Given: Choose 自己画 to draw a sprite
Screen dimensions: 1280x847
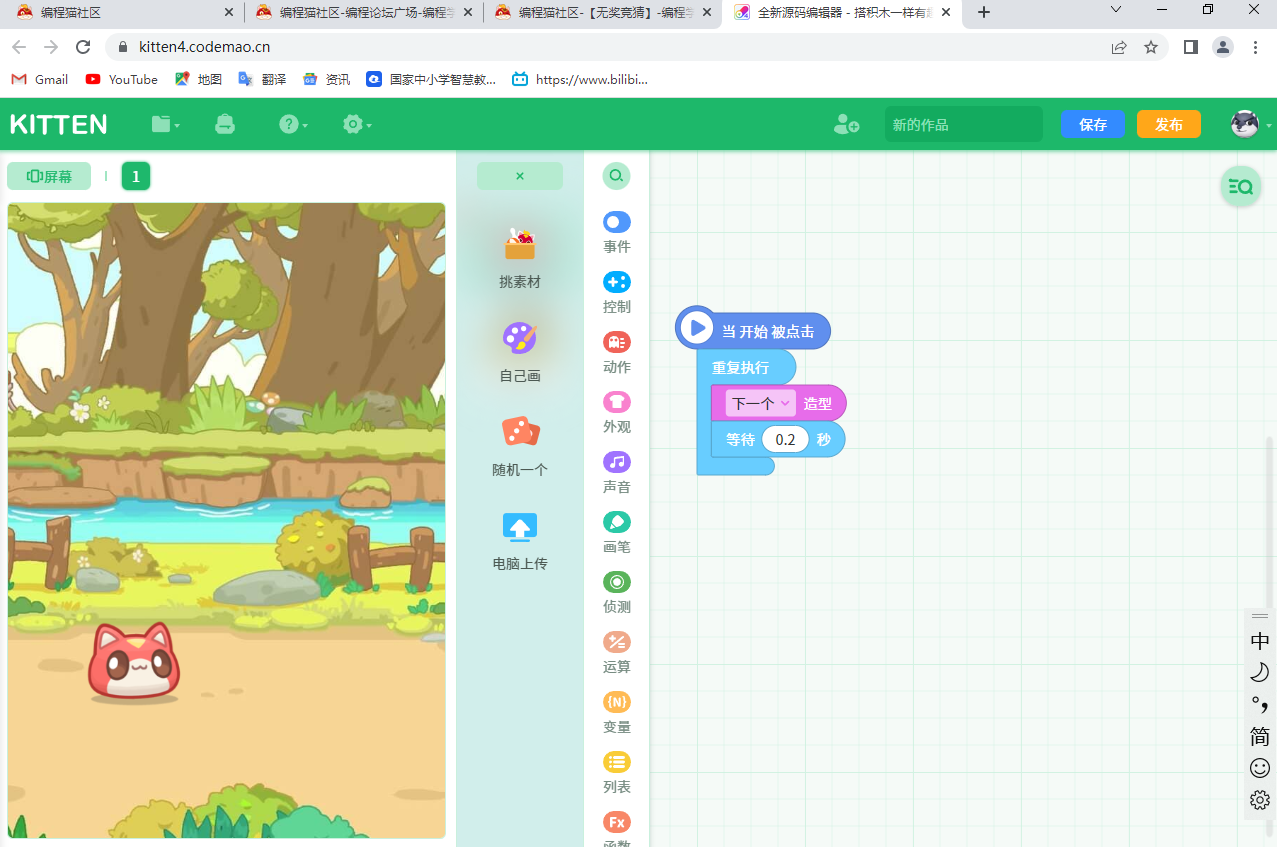Looking at the screenshot, I should [x=520, y=352].
